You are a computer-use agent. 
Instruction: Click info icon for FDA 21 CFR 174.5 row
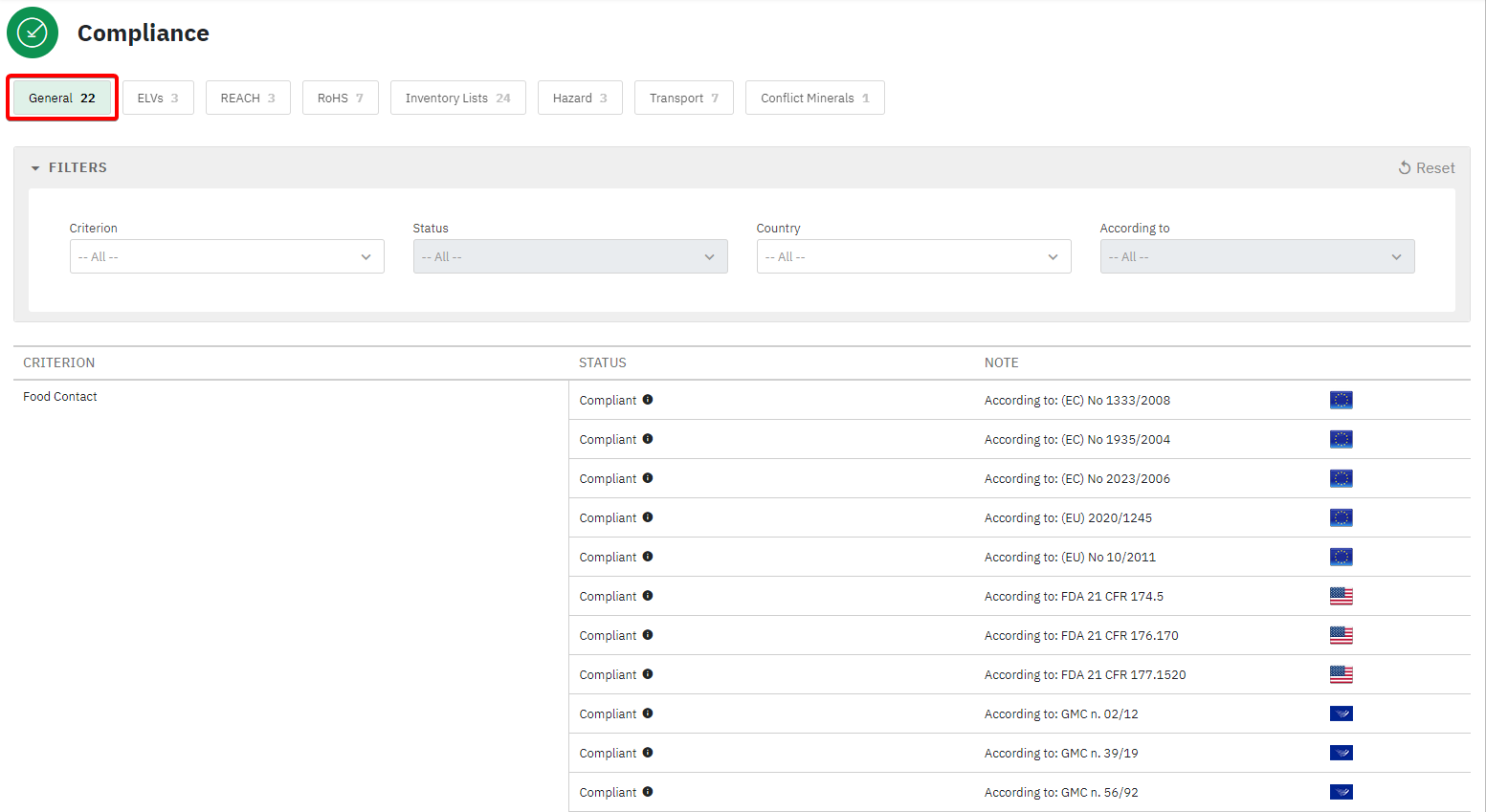(648, 596)
